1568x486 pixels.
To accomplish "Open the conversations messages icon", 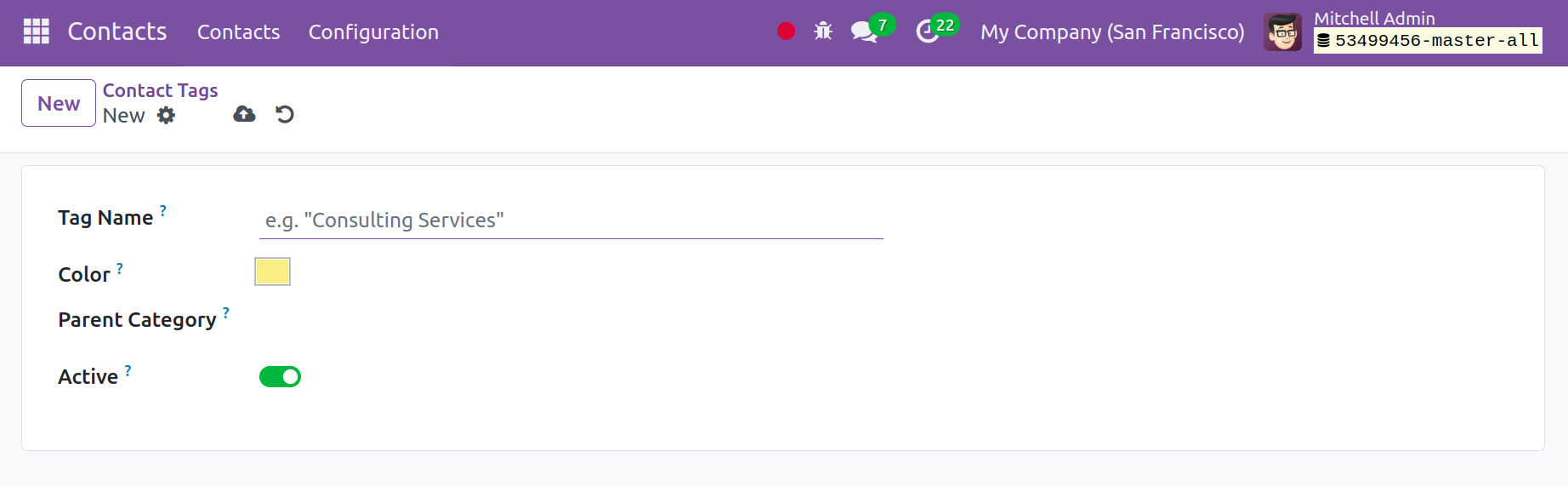I will [864, 32].
